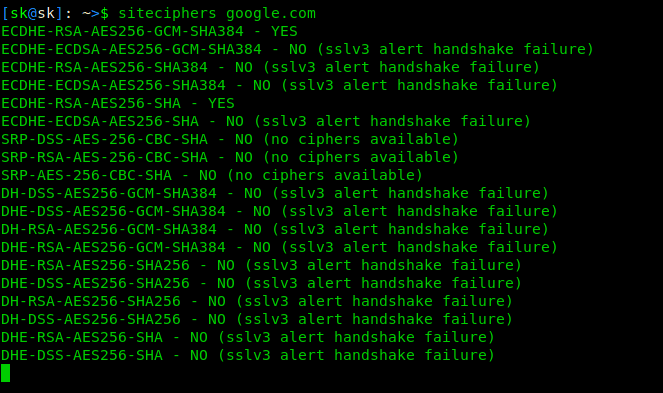Image resolution: width=663 pixels, height=393 pixels.
Task: Click the DH-RSA-AES256-GCM-SHA384 line
Action: pyautogui.click(x=275, y=229)
